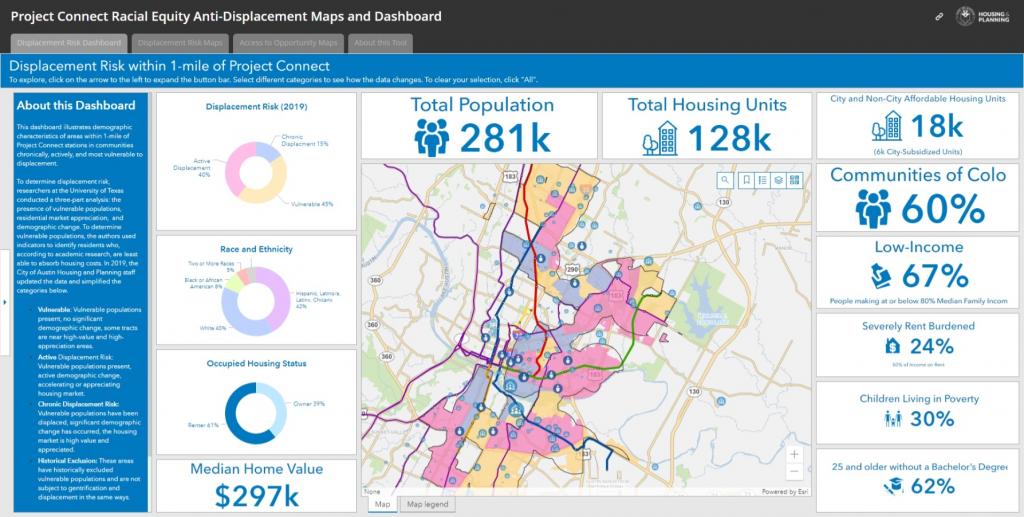Click the money-hand icon beside 67%
This screenshot has height=517, width=1024.
pos(881,276)
